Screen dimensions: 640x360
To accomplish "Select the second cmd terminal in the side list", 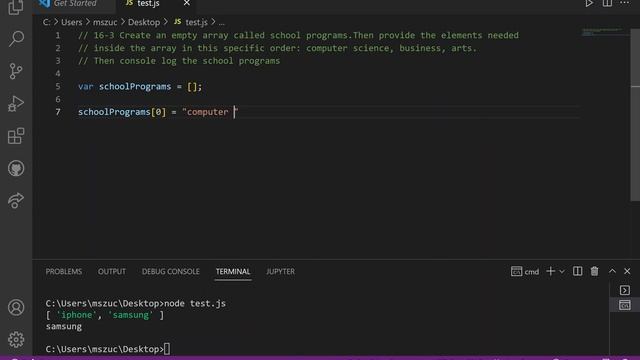I will [x=624, y=305].
